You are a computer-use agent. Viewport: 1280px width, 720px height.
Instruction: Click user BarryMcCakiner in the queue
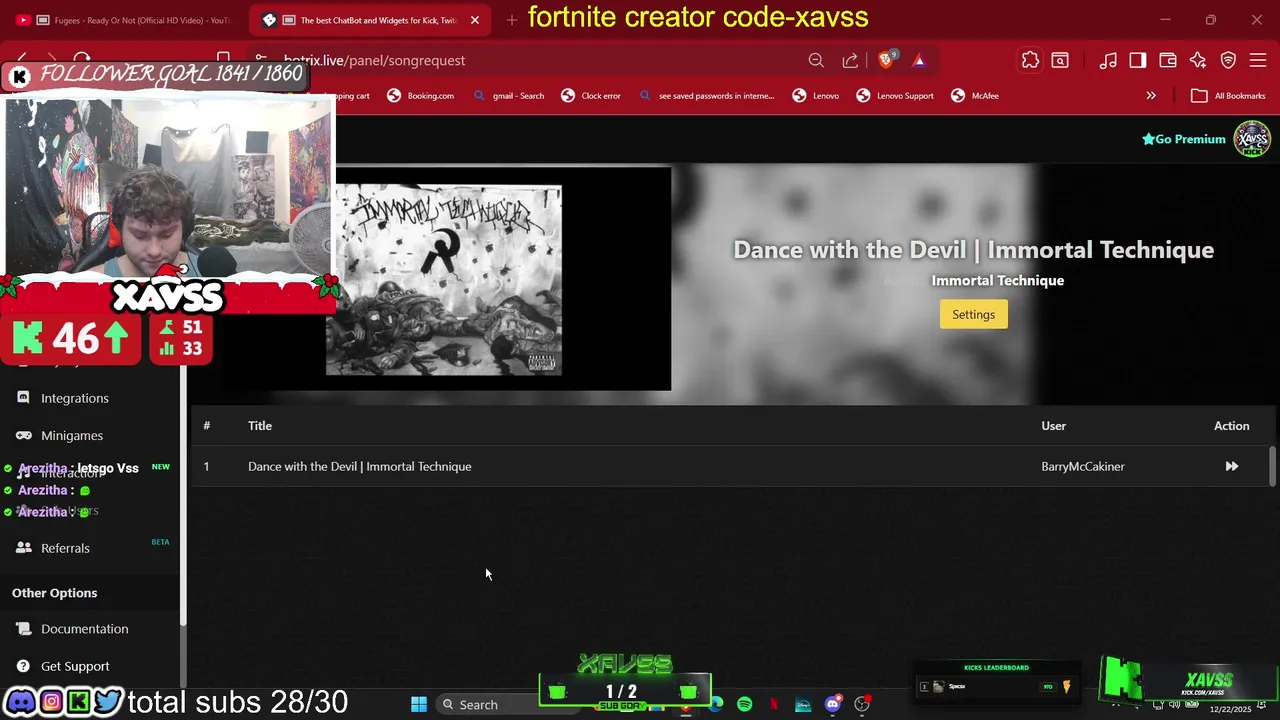(1083, 466)
